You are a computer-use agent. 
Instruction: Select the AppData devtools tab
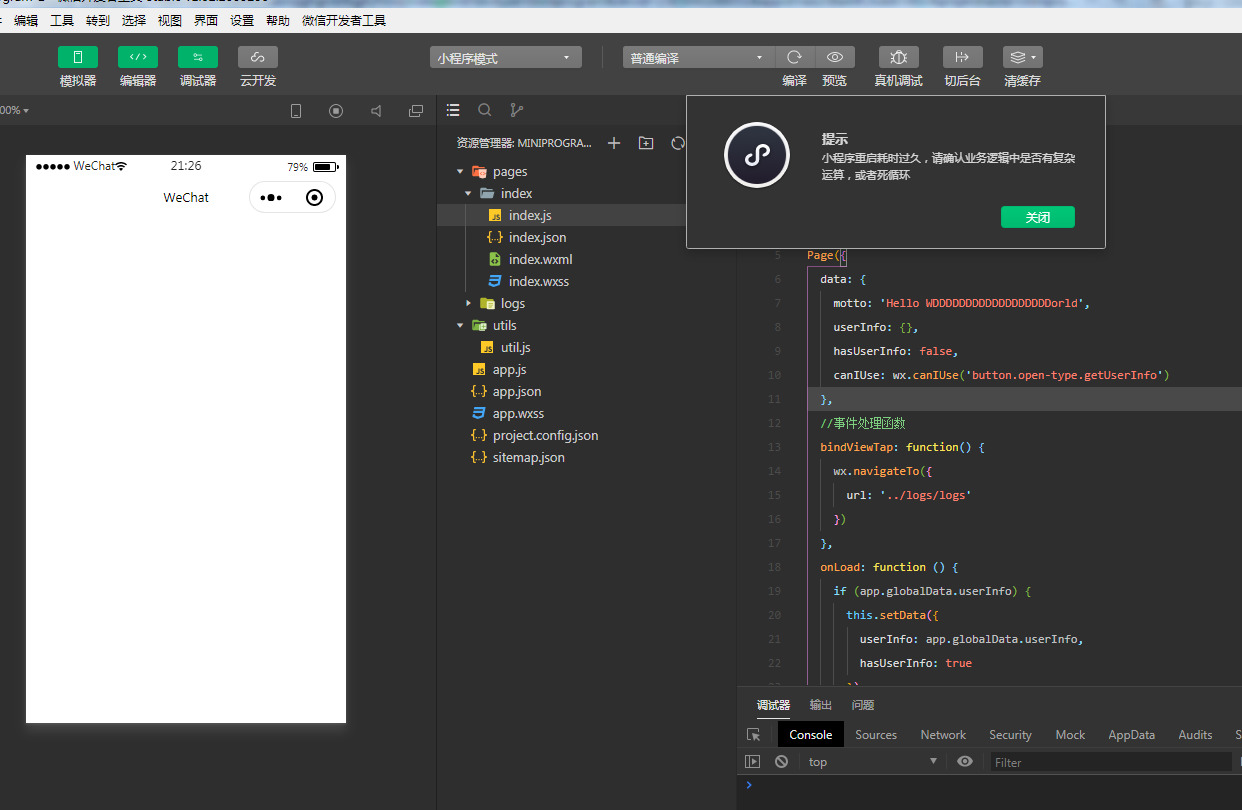pyautogui.click(x=1131, y=734)
